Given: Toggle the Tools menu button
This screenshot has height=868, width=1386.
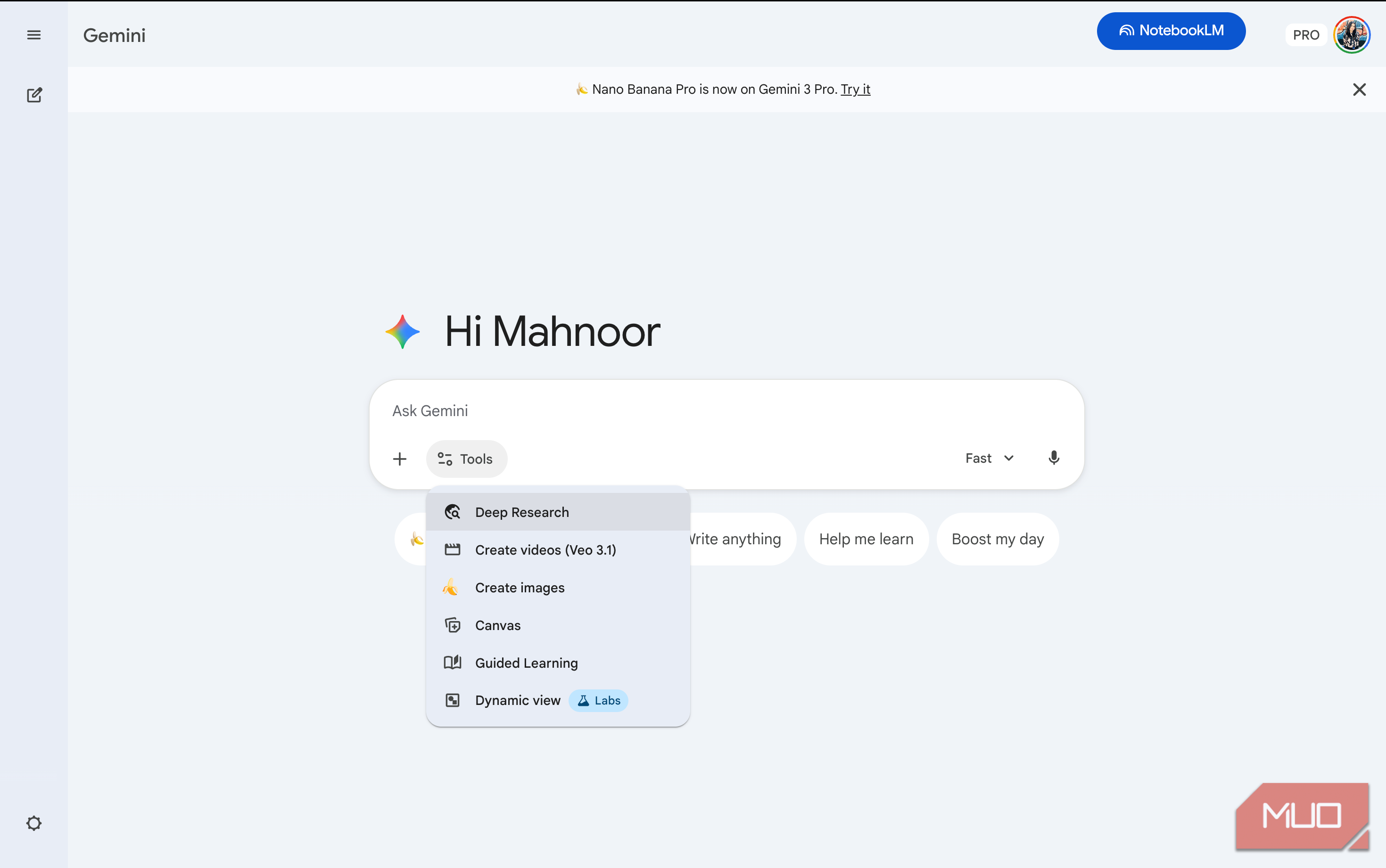Looking at the screenshot, I should click(x=466, y=459).
